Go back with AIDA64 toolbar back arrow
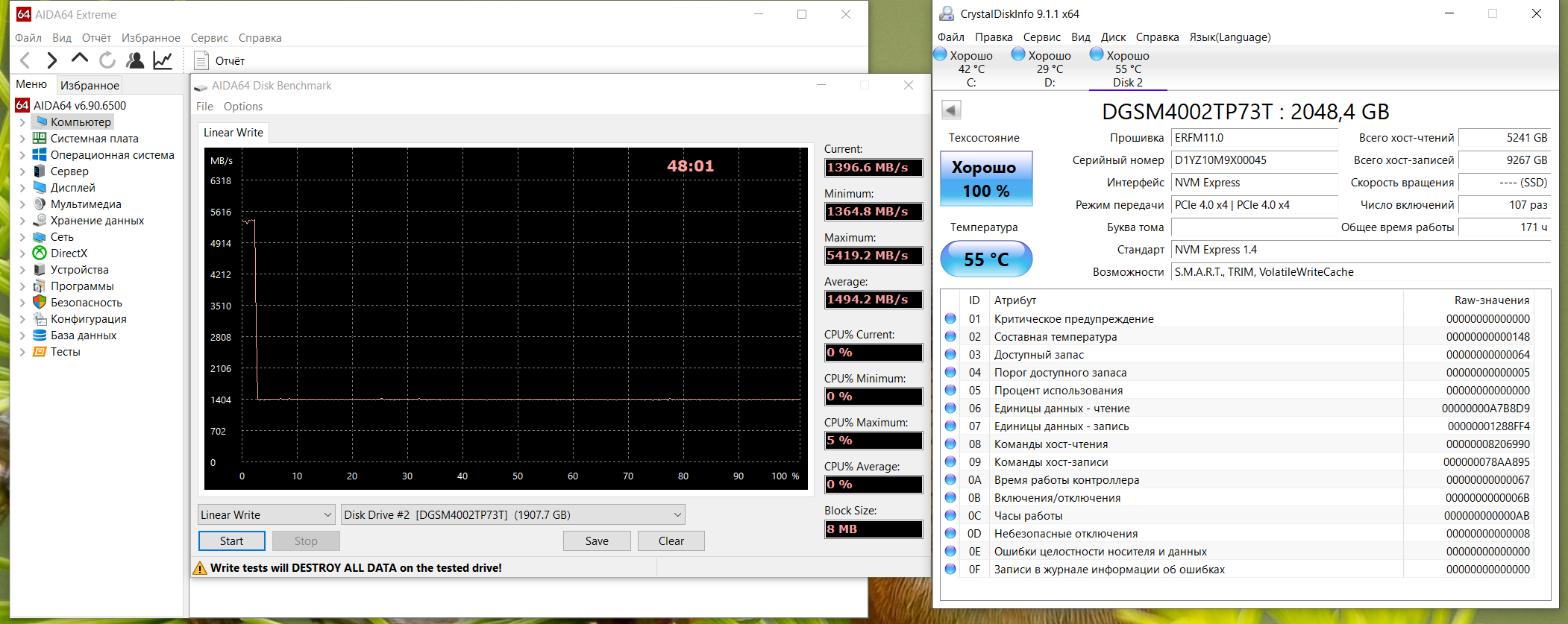This screenshot has height=624, width=1568. 25,60
